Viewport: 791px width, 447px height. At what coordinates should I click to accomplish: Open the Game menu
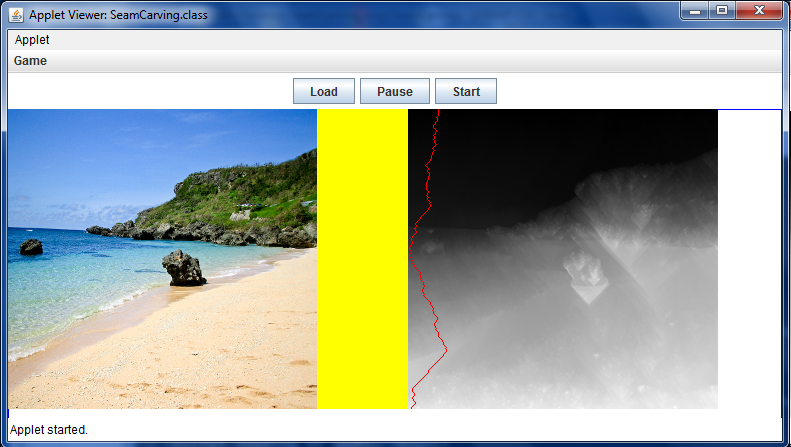[x=30, y=61]
